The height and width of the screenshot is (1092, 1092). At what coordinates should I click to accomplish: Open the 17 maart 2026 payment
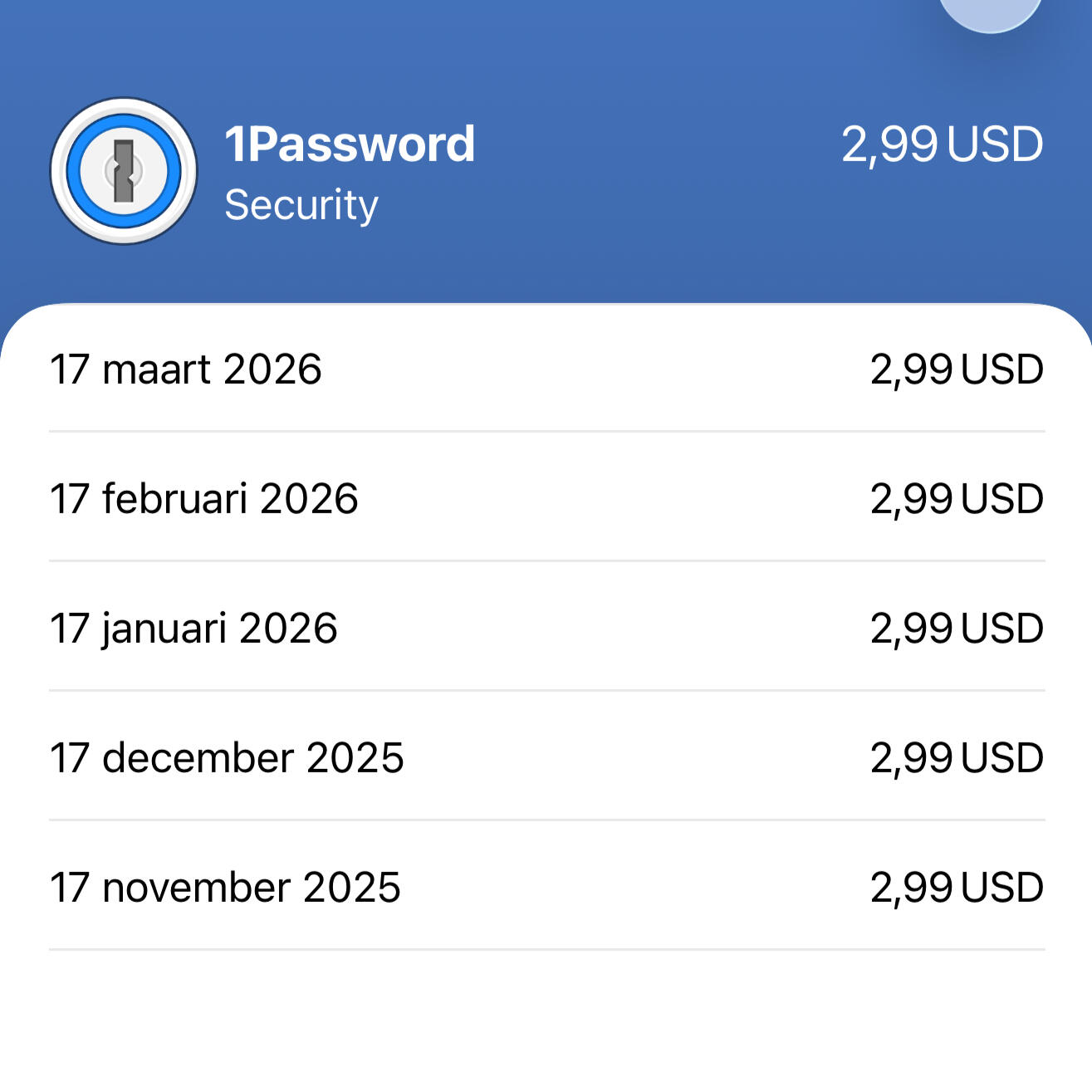point(186,370)
